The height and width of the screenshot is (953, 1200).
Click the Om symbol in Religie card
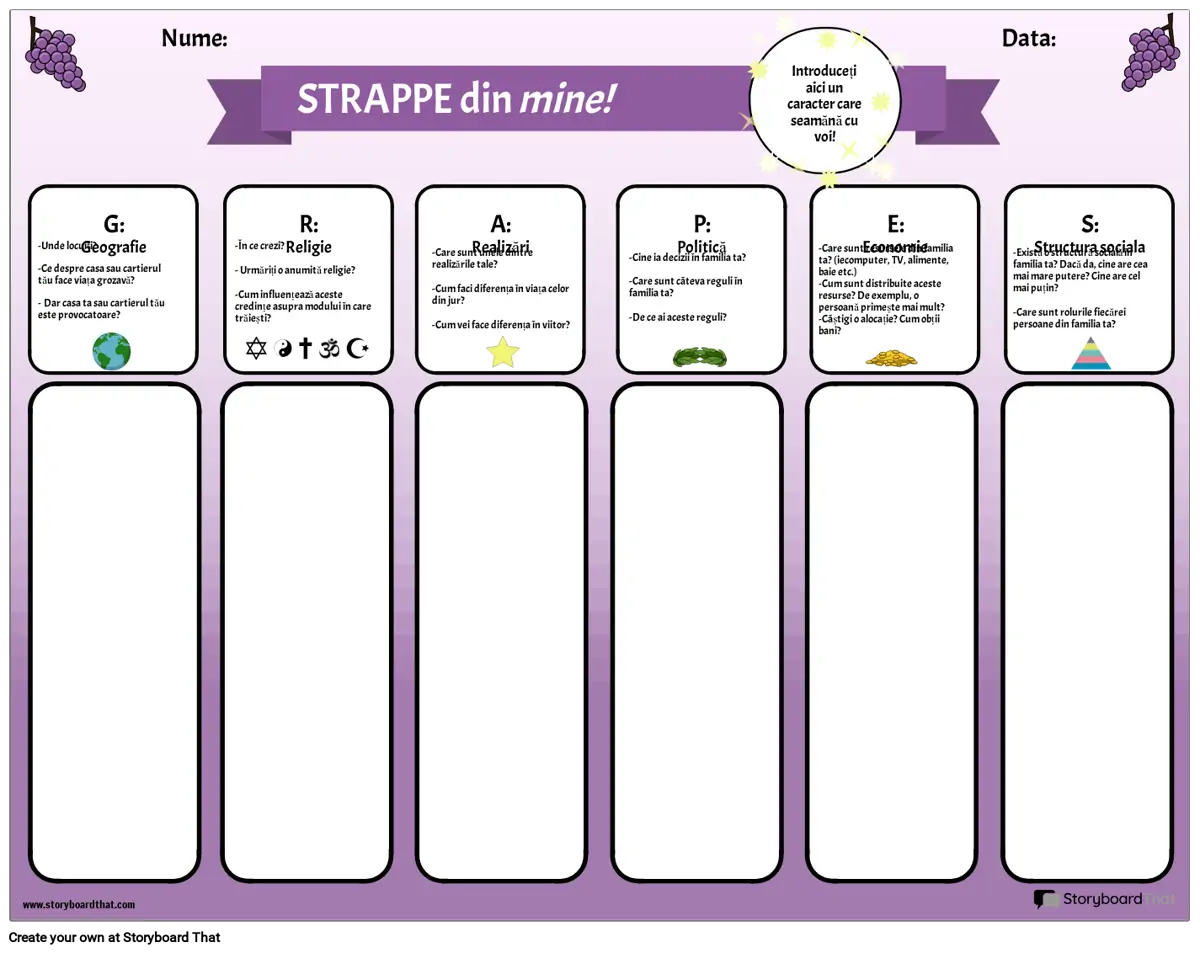(330, 349)
